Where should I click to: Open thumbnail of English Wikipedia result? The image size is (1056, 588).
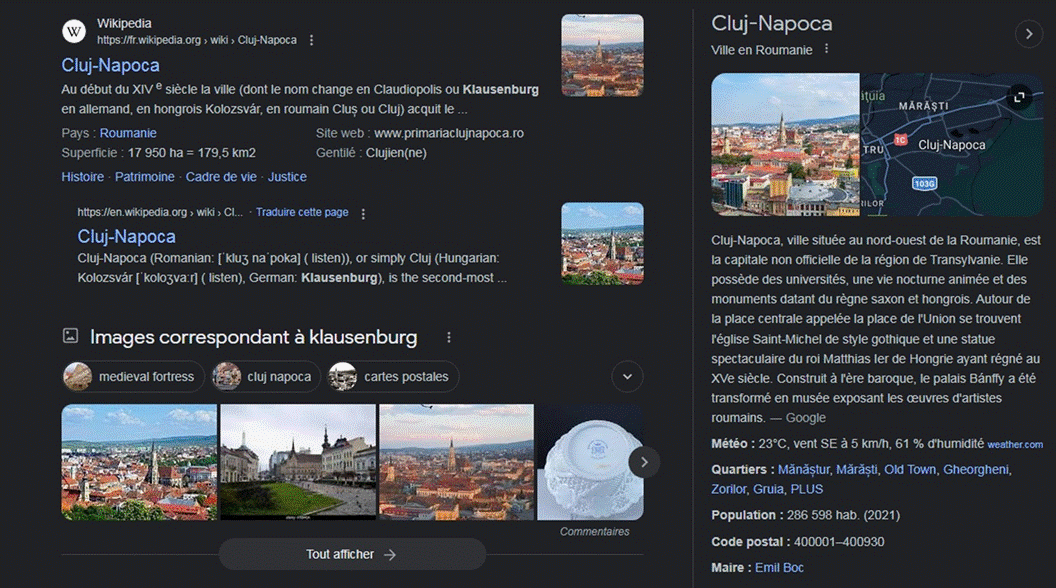point(603,244)
